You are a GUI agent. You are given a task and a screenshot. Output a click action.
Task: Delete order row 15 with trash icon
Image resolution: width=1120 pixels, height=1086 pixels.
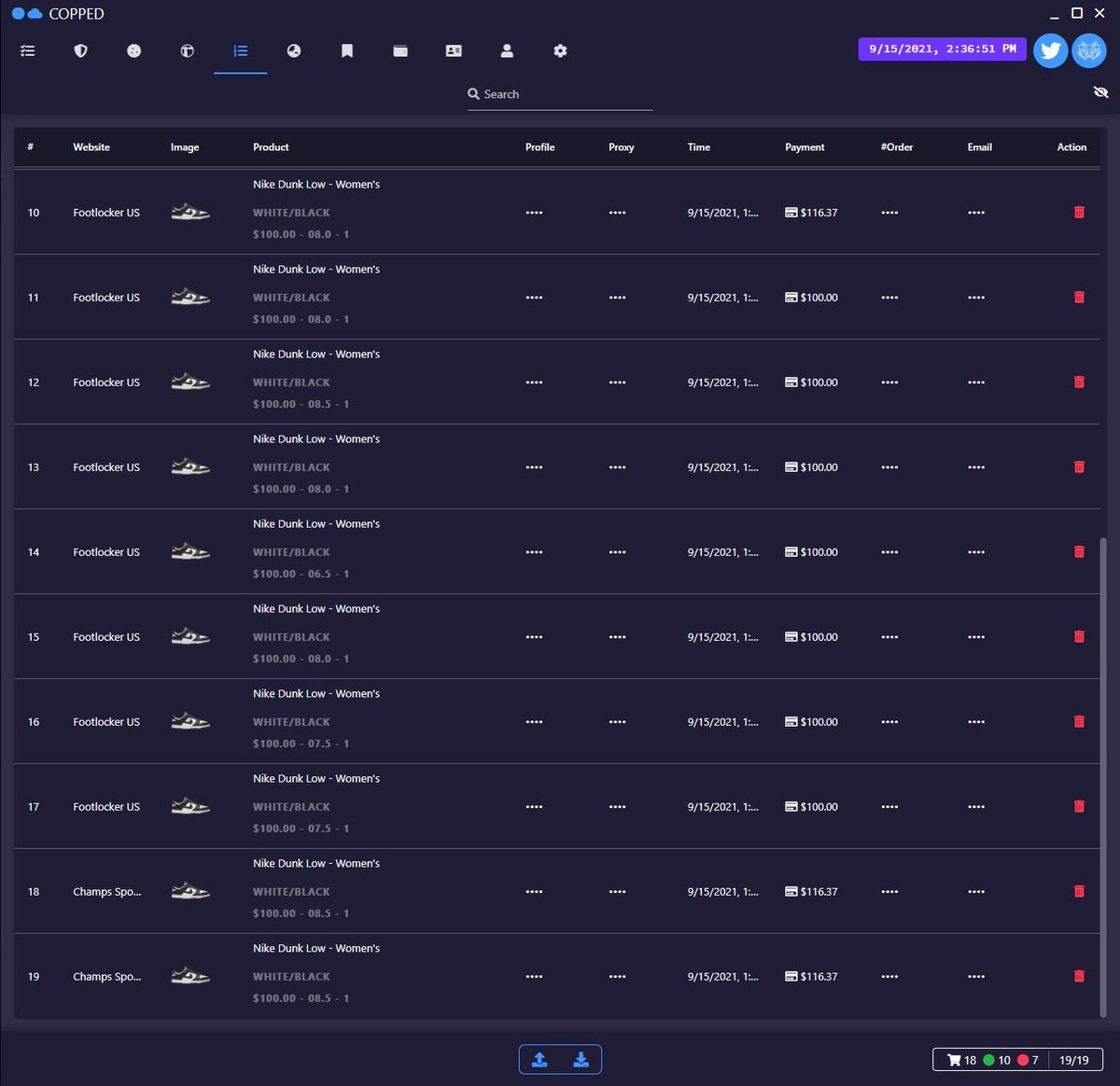[x=1079, y=636]
